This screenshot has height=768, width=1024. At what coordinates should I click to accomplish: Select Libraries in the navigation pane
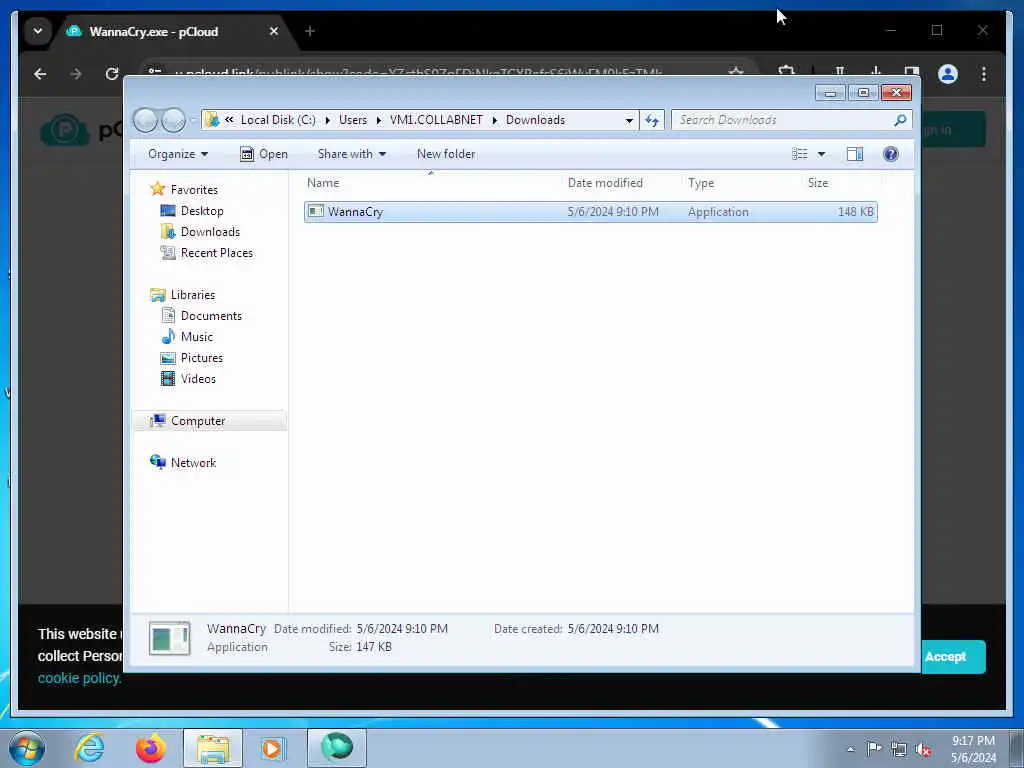pos(193,295)
